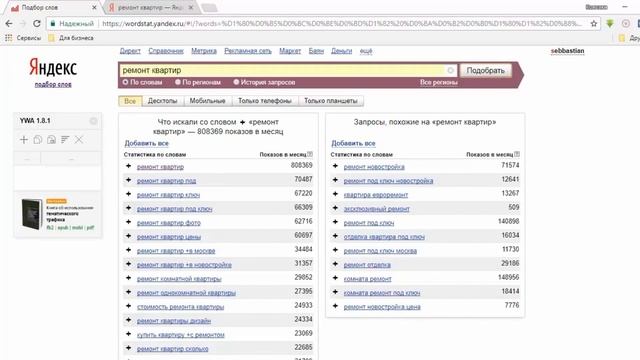Switch to the 'Только телефоны' tab
This screenshot has height=360, width=640.
pyautogui.click(x=265, y=101)
